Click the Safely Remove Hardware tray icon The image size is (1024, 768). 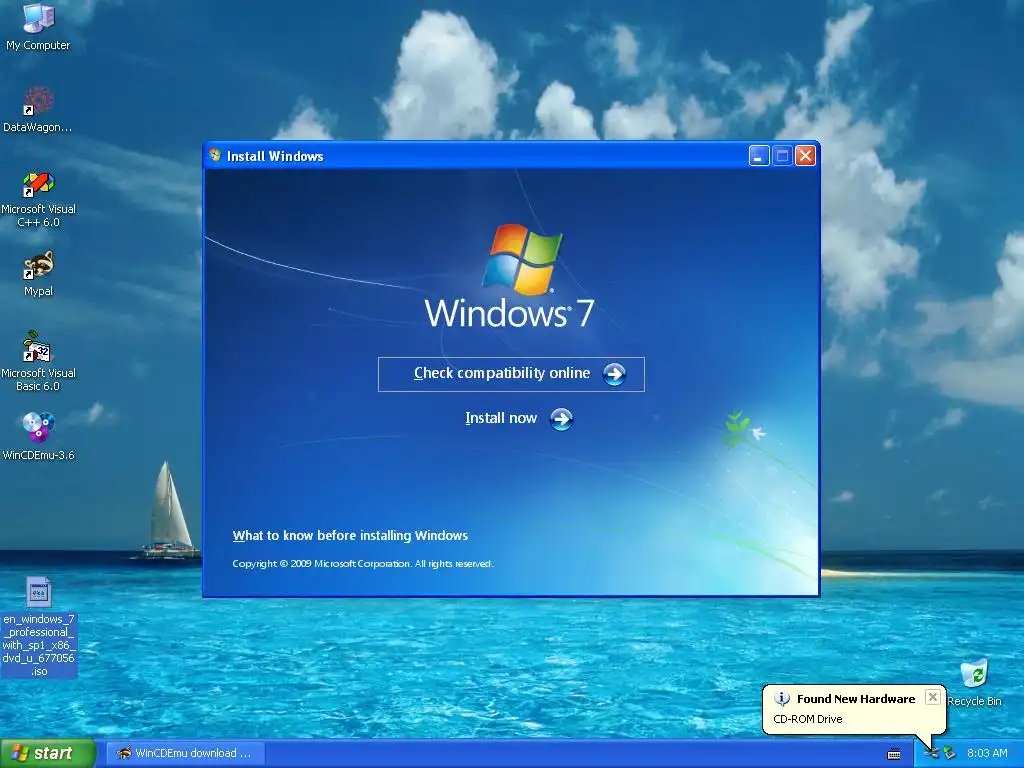(949, 754)
